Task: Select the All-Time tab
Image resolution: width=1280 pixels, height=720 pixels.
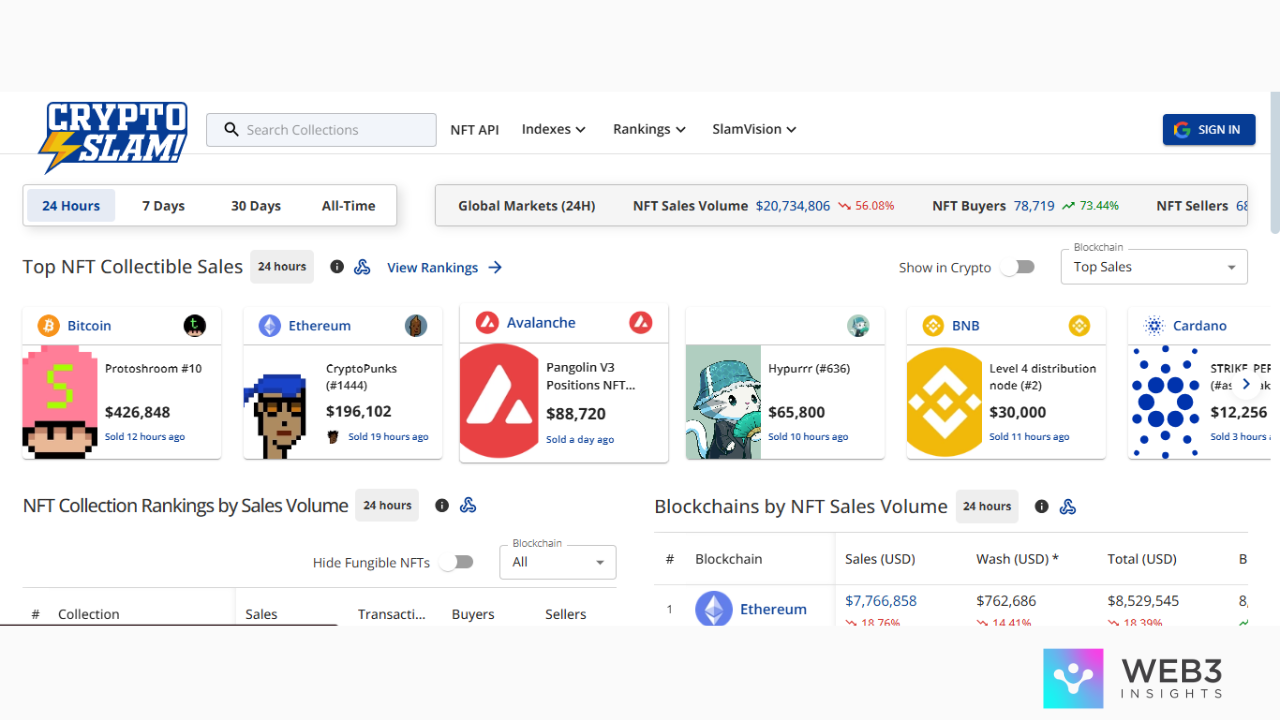Action: pos(348,206)
